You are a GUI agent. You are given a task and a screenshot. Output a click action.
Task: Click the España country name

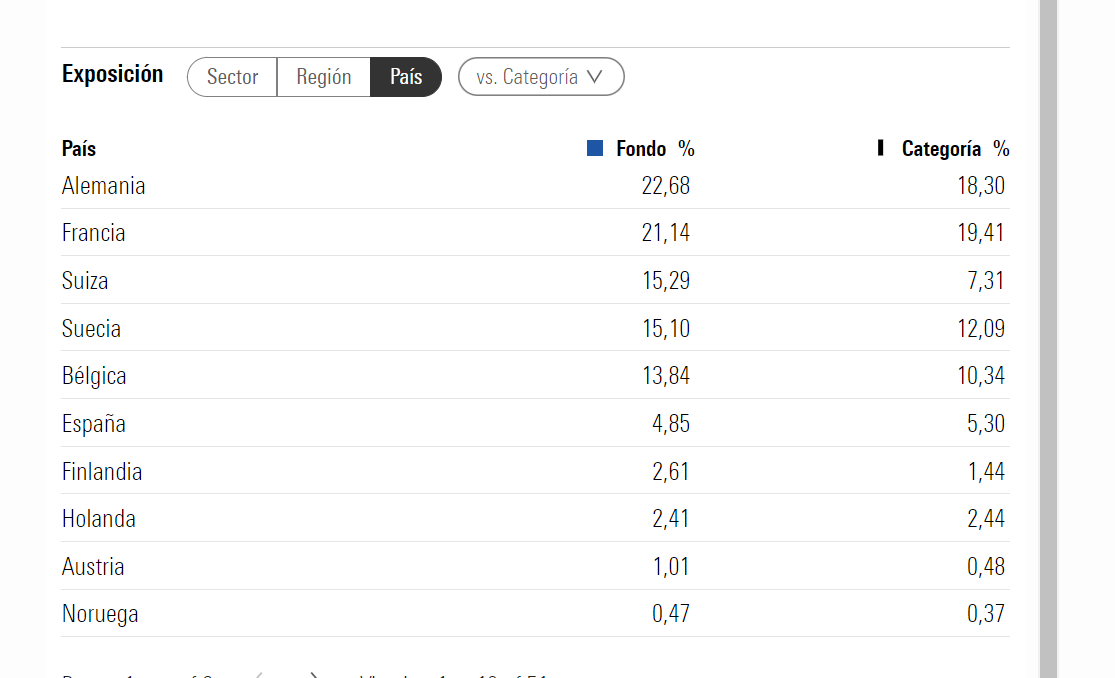point(94,424)
